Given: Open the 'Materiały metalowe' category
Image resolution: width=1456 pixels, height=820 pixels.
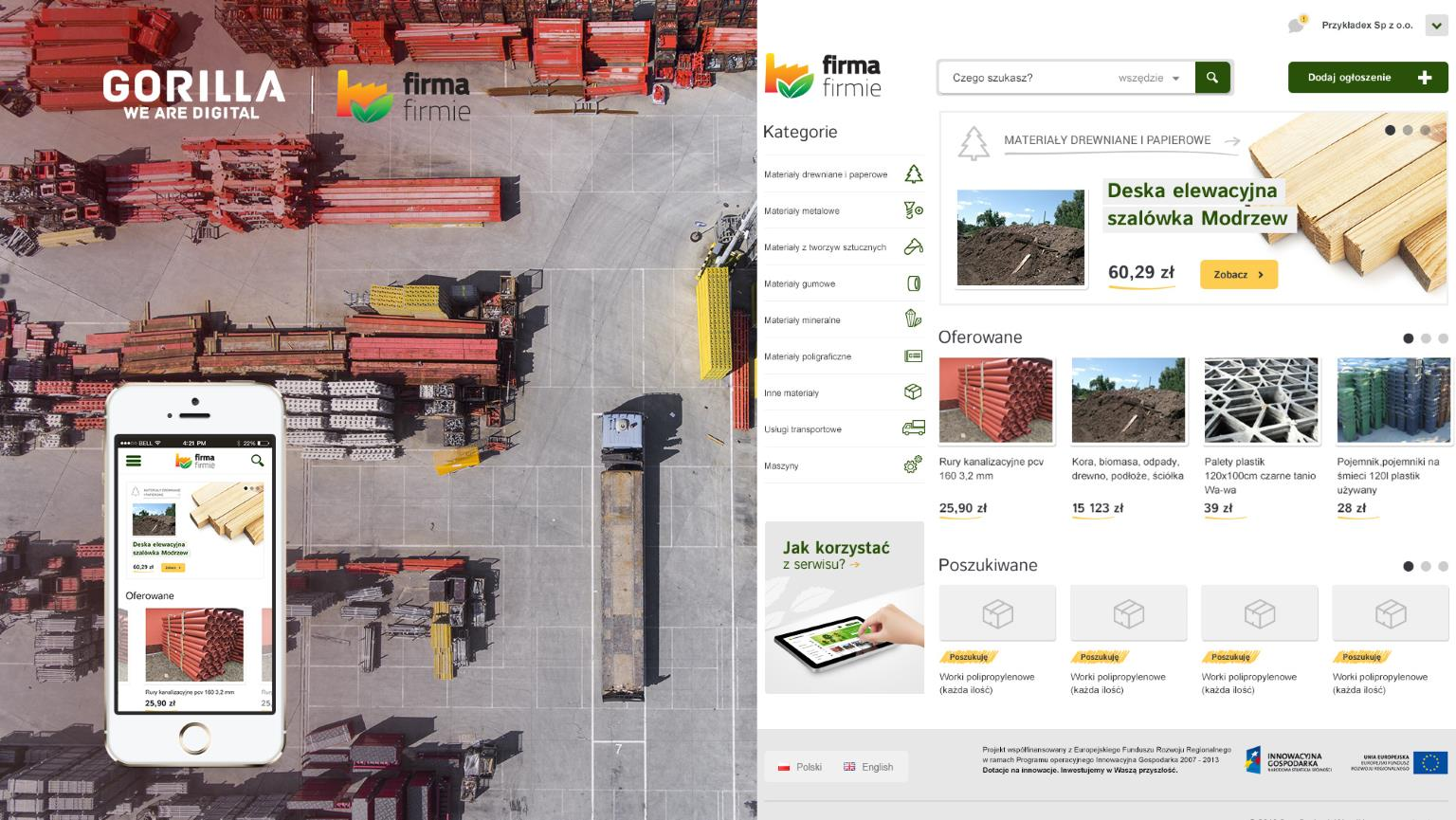Looking at the screenshot, I should pyautogui.click(x=802, y=211).
